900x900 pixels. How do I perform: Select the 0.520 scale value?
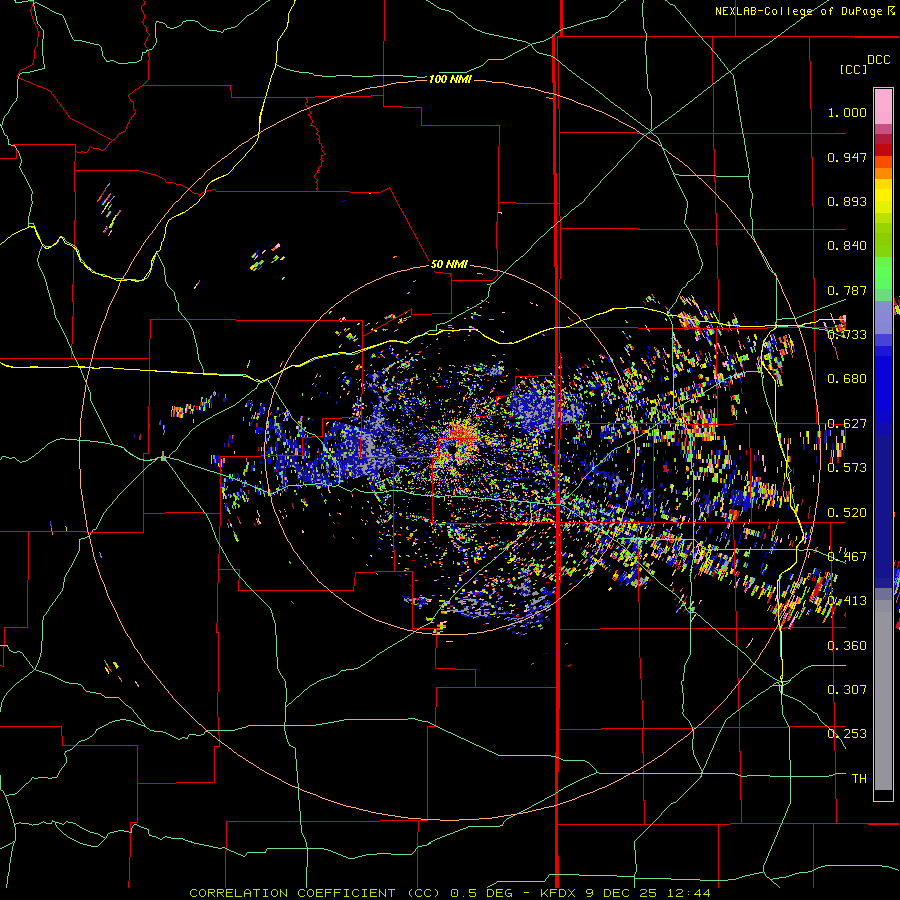point(847,513)
